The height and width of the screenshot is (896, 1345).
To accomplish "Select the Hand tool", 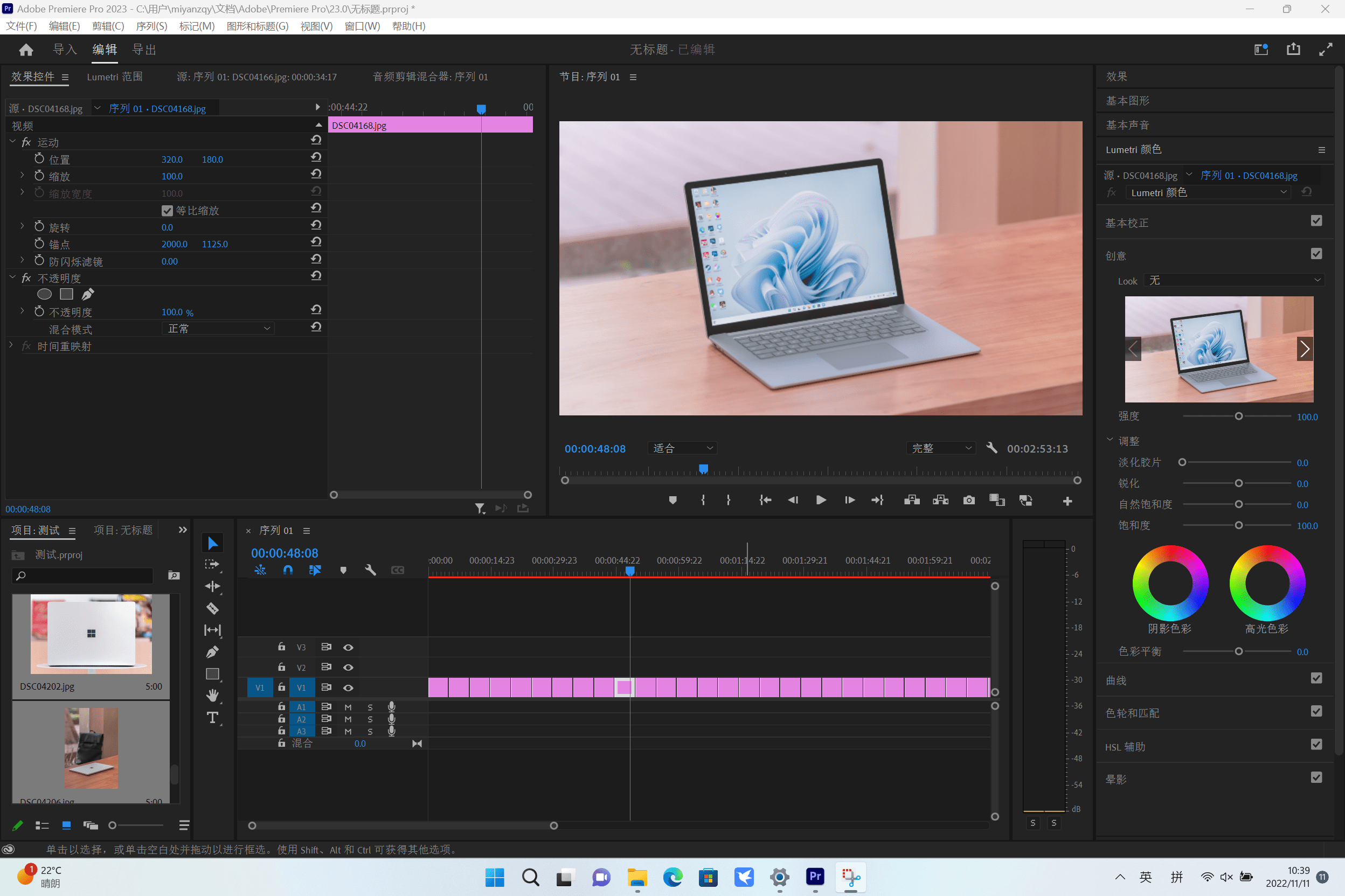I will [212, 696].
